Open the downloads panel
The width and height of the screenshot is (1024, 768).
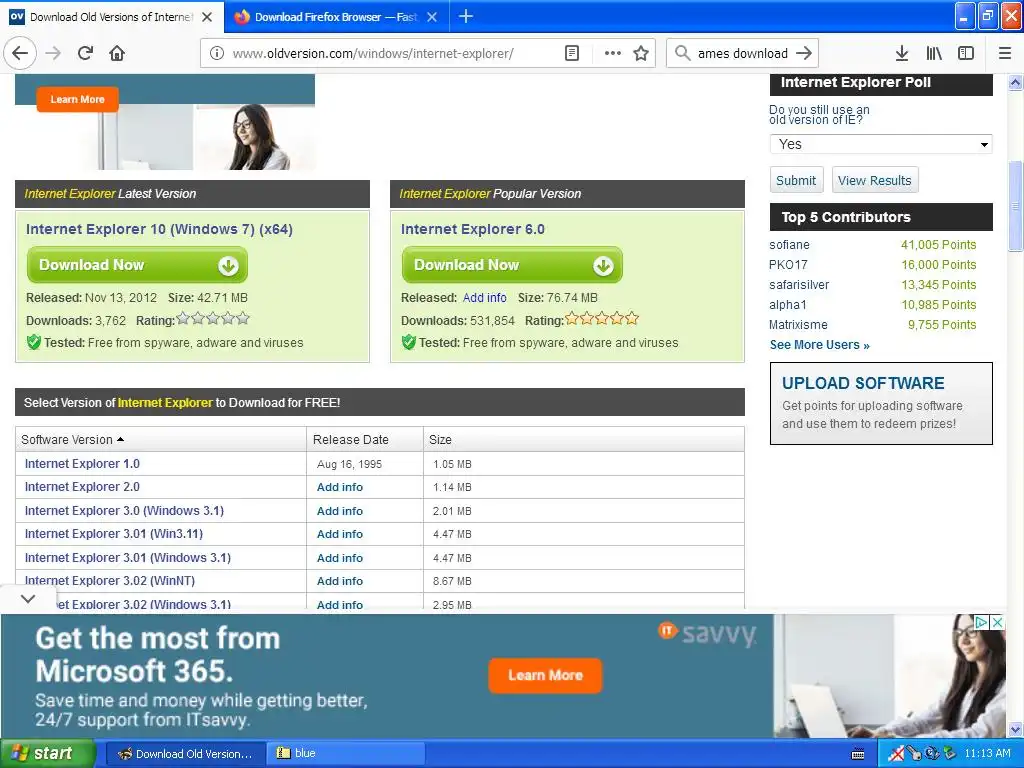pos(901,54)
